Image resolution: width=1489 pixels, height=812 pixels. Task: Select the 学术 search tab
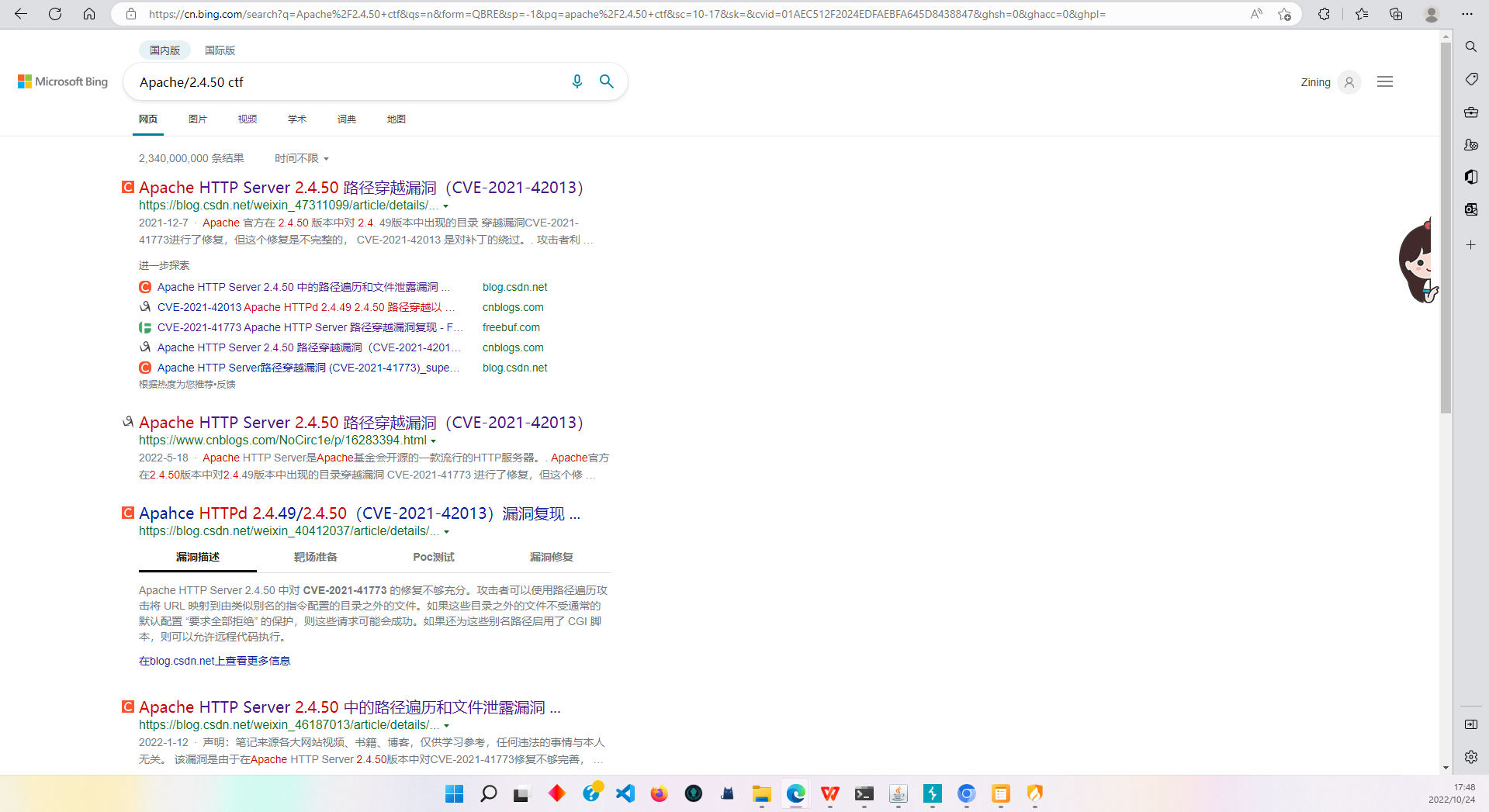(297, 119)
